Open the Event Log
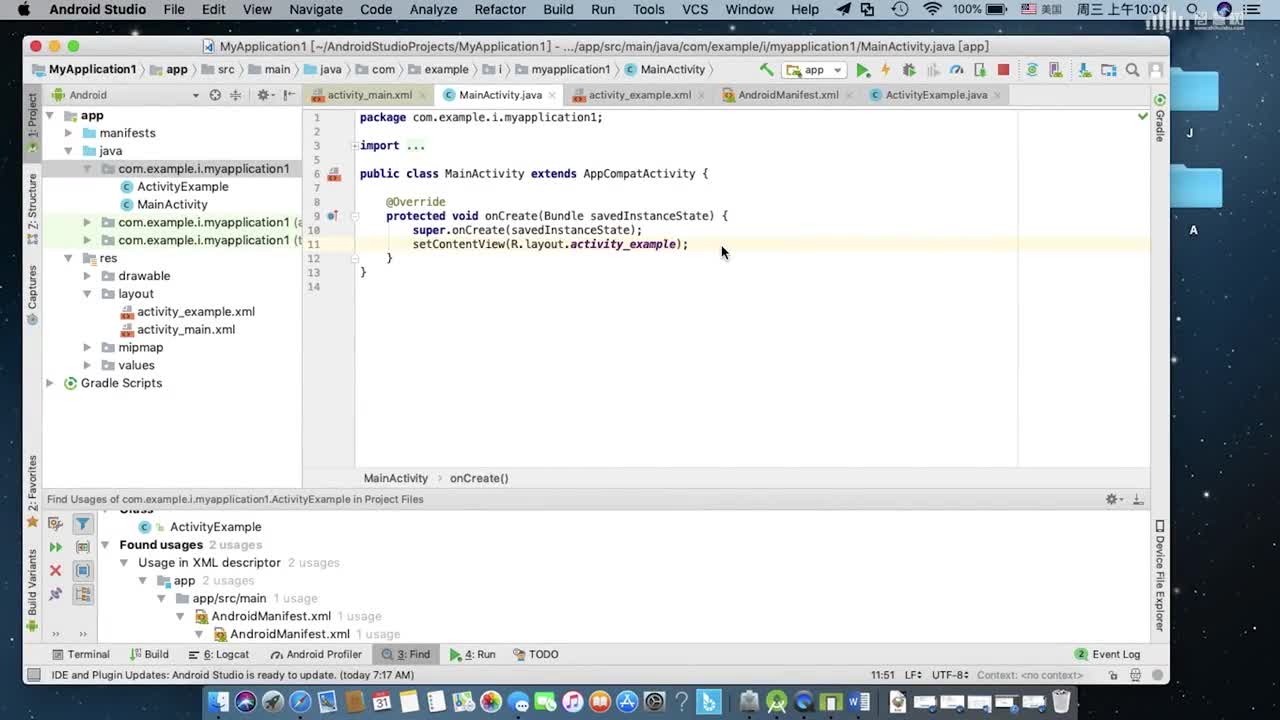 pos(1107,654)
